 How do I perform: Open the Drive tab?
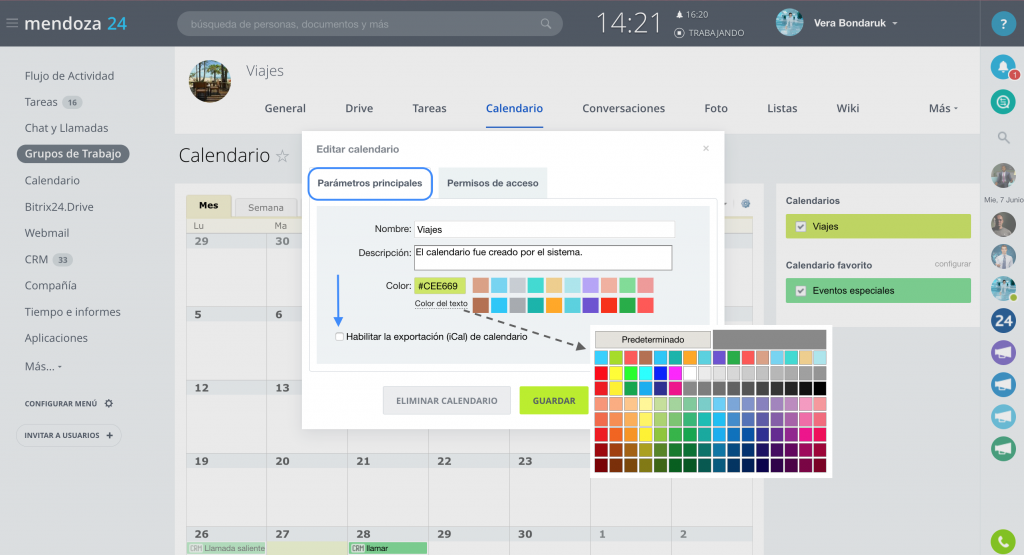(359, 108)
